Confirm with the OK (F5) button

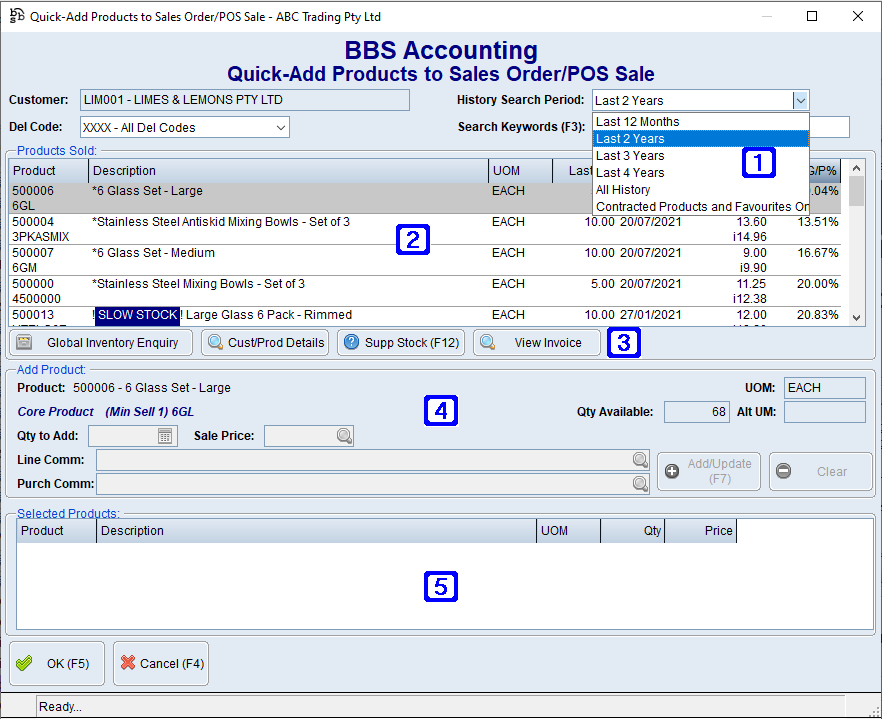click(56, 663)
